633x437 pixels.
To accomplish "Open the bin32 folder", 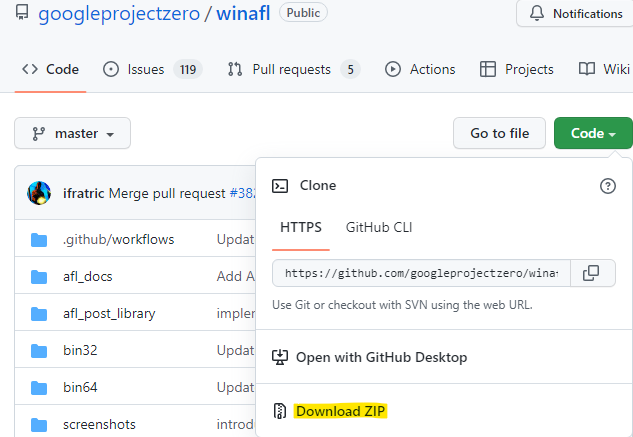I will point(80,351).
